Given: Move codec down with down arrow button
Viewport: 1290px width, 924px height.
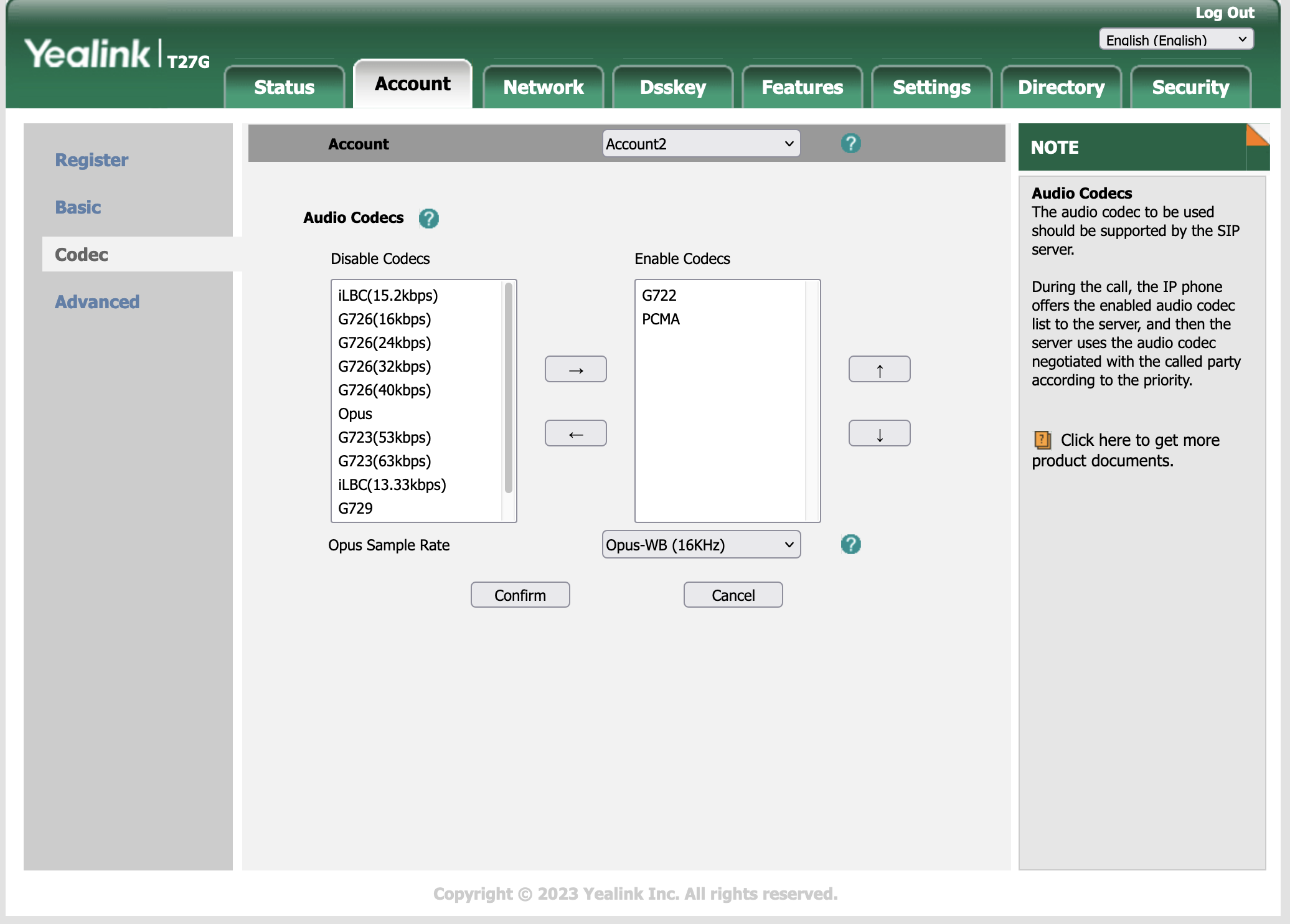Looking at the screenshot, I should (879, 434).
